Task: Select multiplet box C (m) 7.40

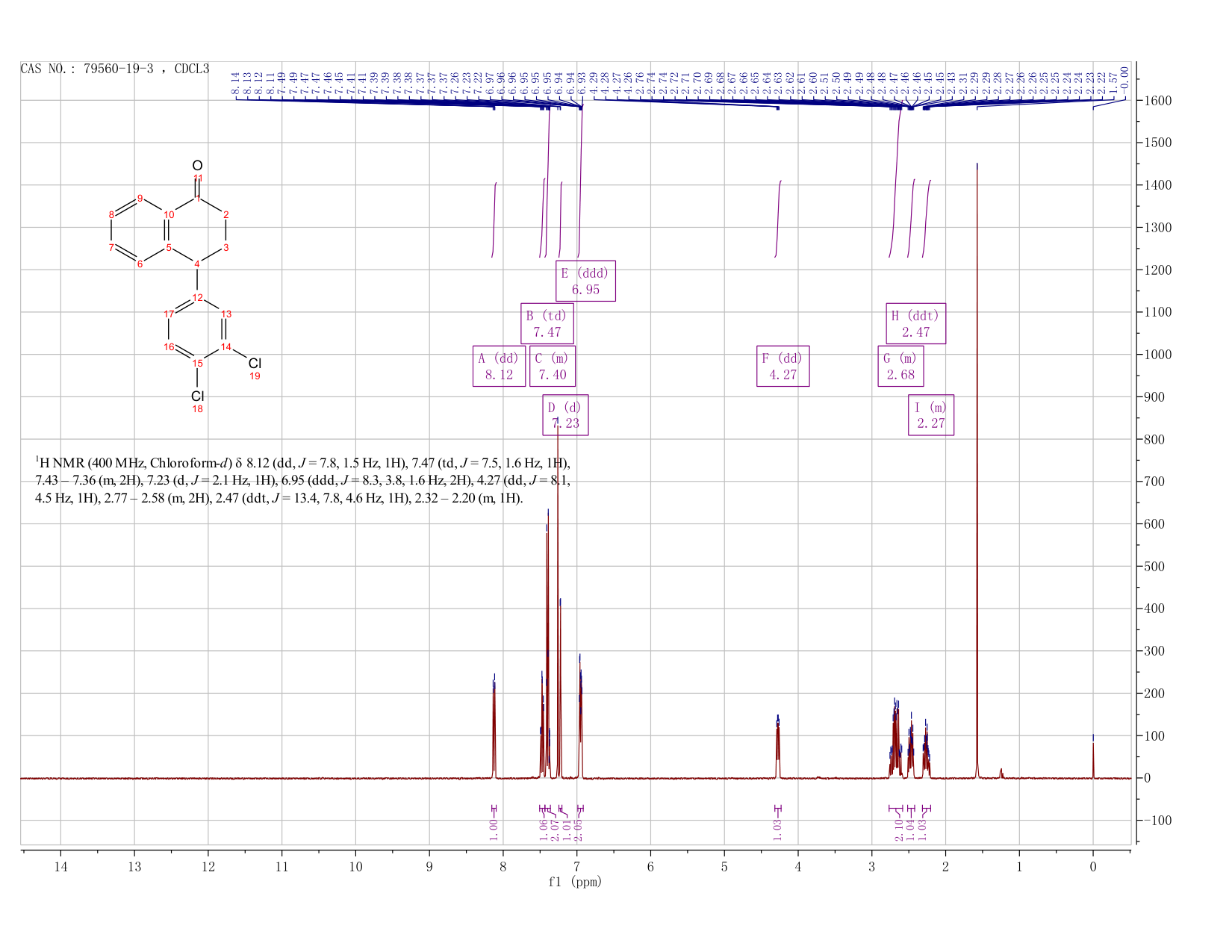Action: coord(553,366)
